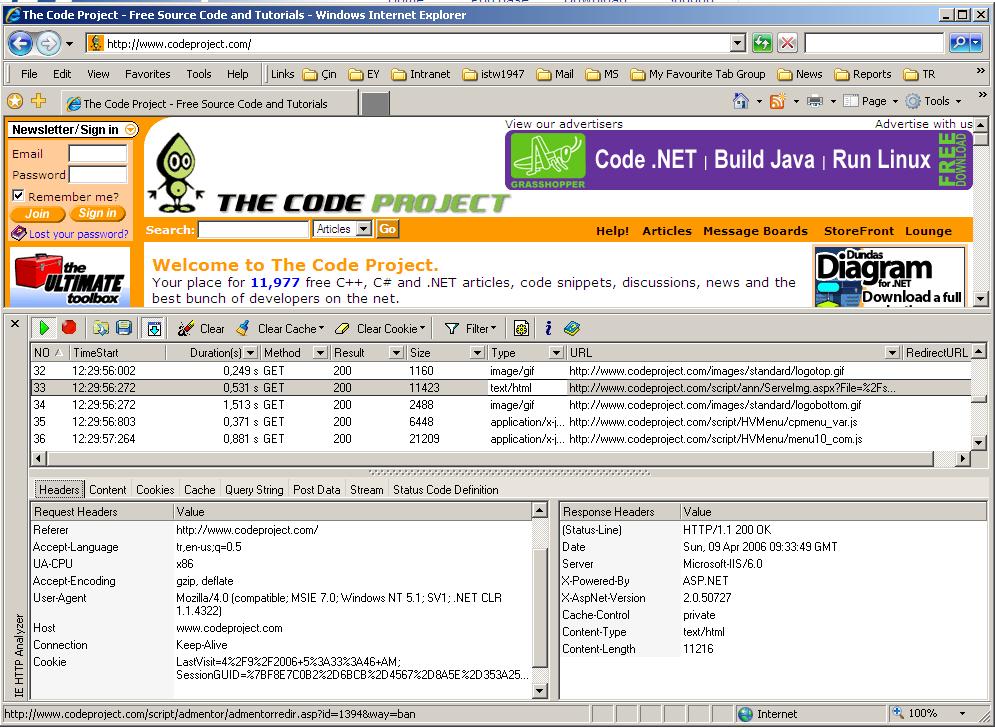This screenshot has height=728, width=995.
Task: Expand the address bar history dropdown
Action: coord(737,43)
